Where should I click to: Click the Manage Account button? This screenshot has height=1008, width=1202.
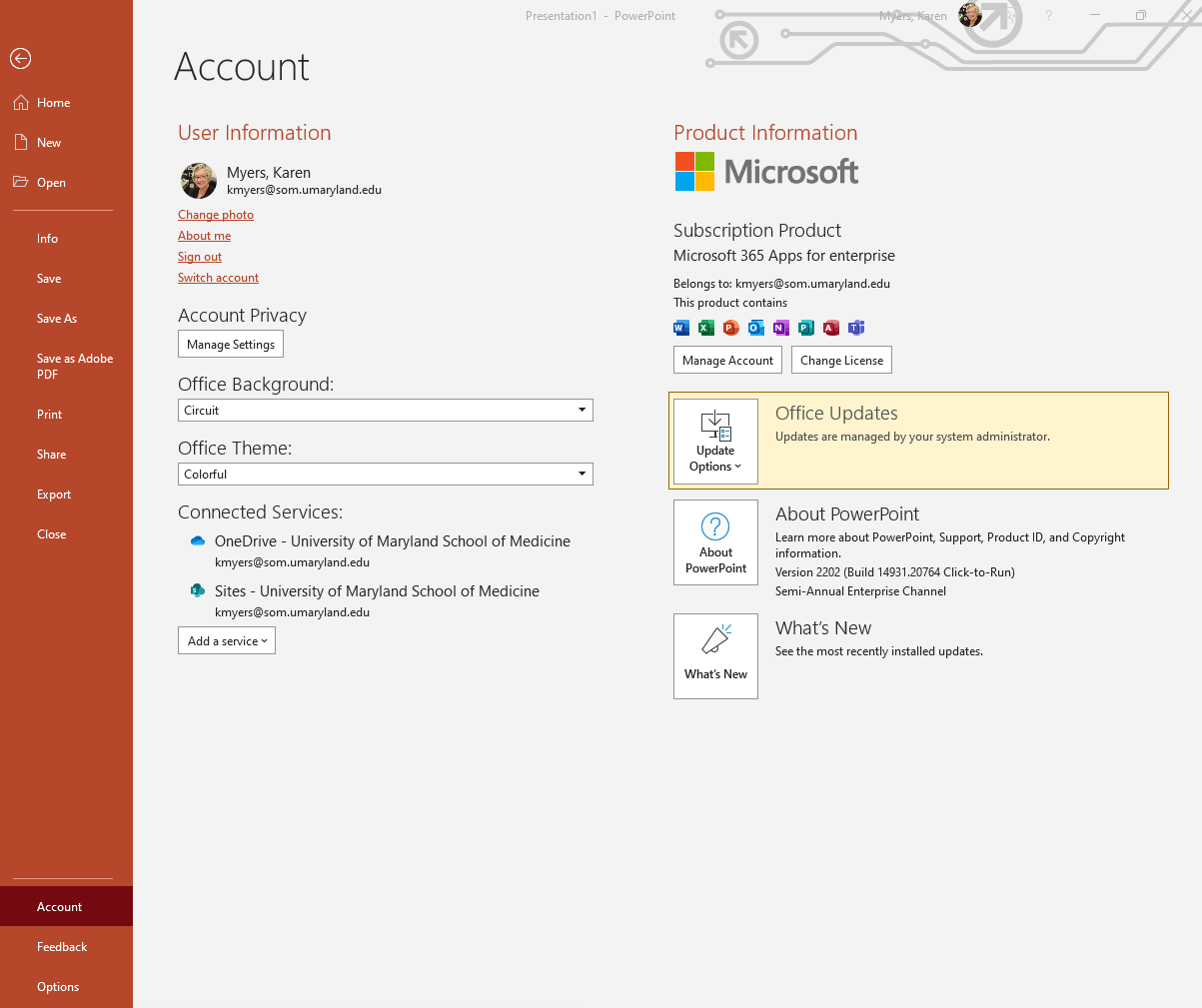point(727,361)
